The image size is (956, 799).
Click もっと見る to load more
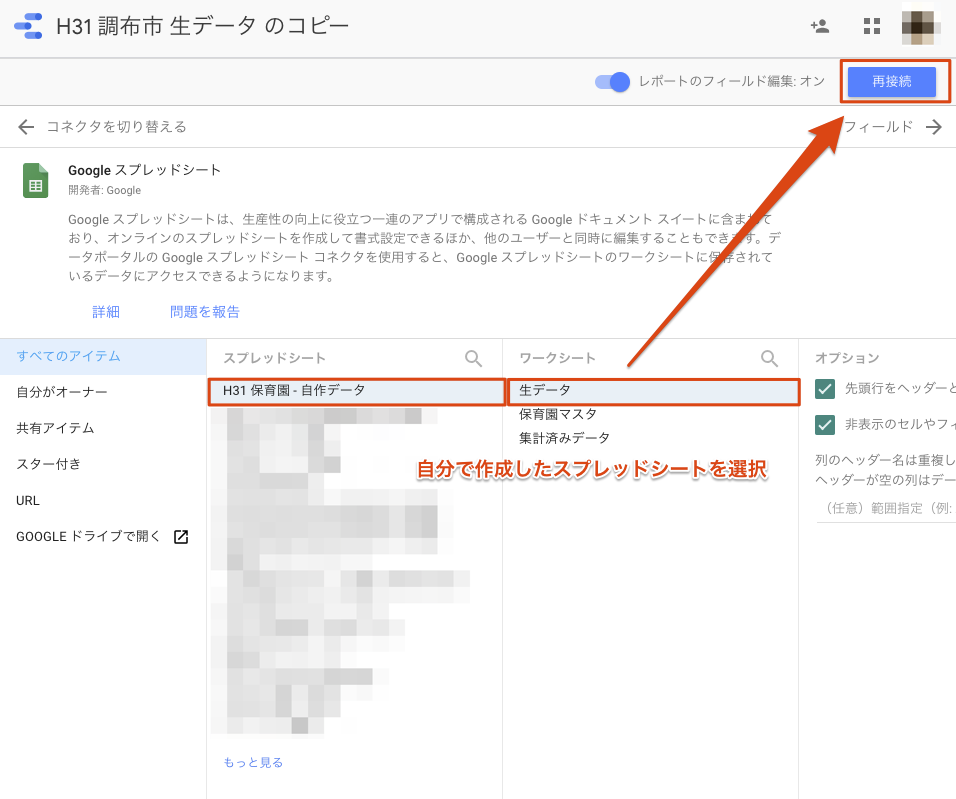pyautogui.click(x=253, y=762)
